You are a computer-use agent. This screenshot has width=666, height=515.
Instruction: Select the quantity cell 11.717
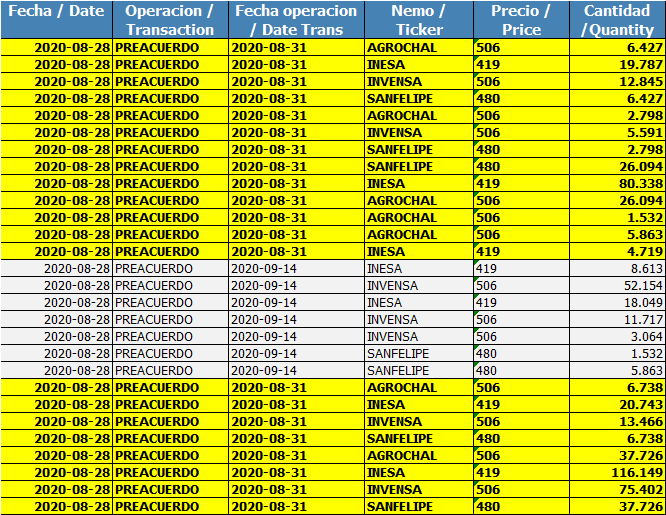point(618,320)
